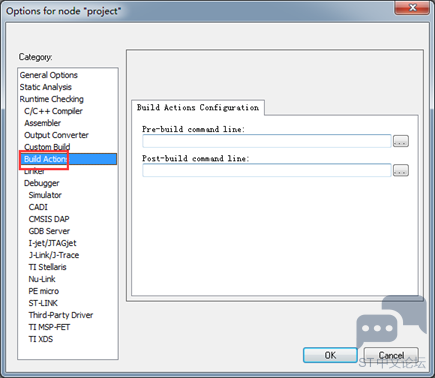Browse for pre-build command
This screenshot has height=378, width=435.
coord(401,141)
